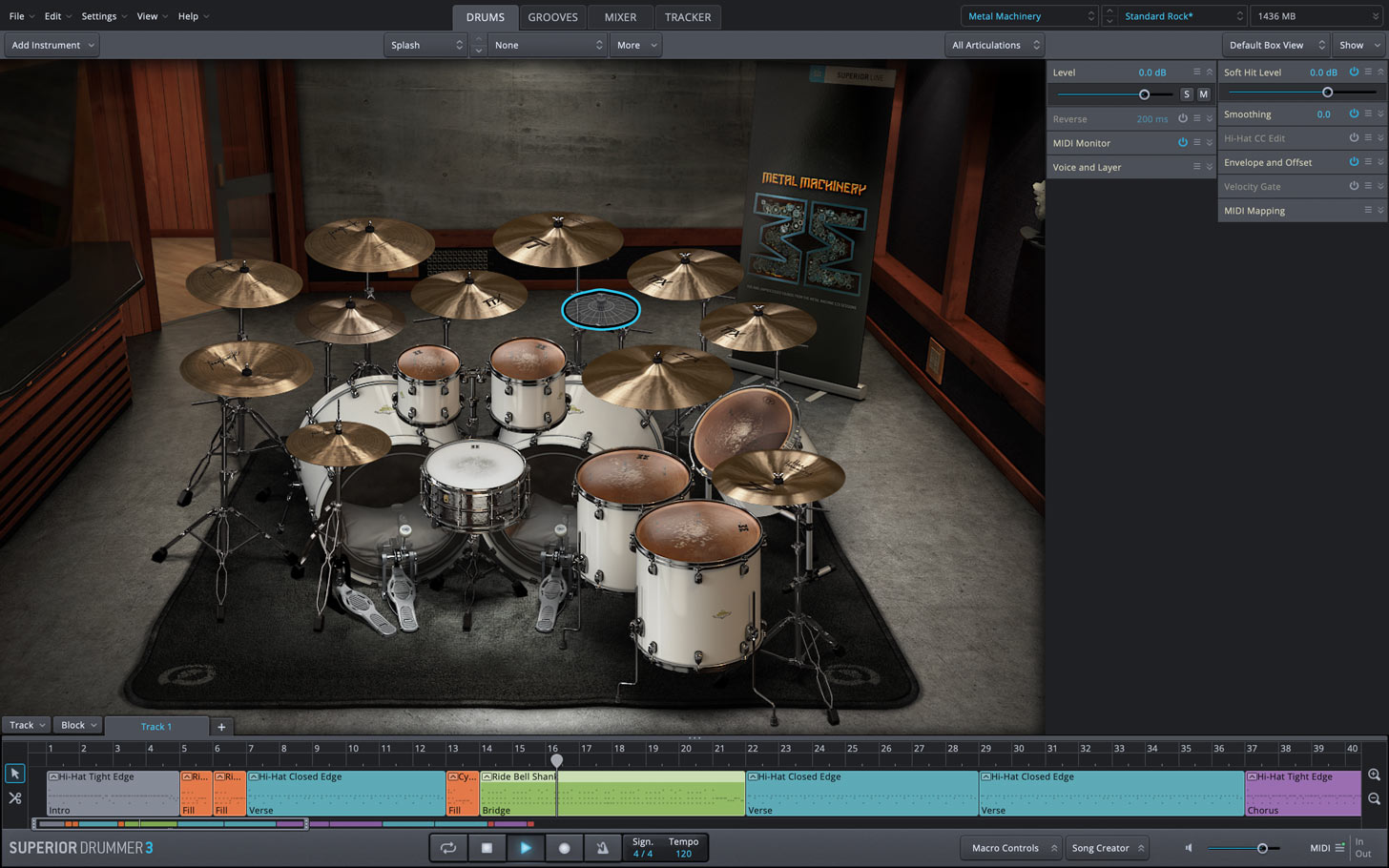The width and height of the screenshot is (1389, 868).
Task: Adjust the Level slider handle
Action: point(1144,94)
